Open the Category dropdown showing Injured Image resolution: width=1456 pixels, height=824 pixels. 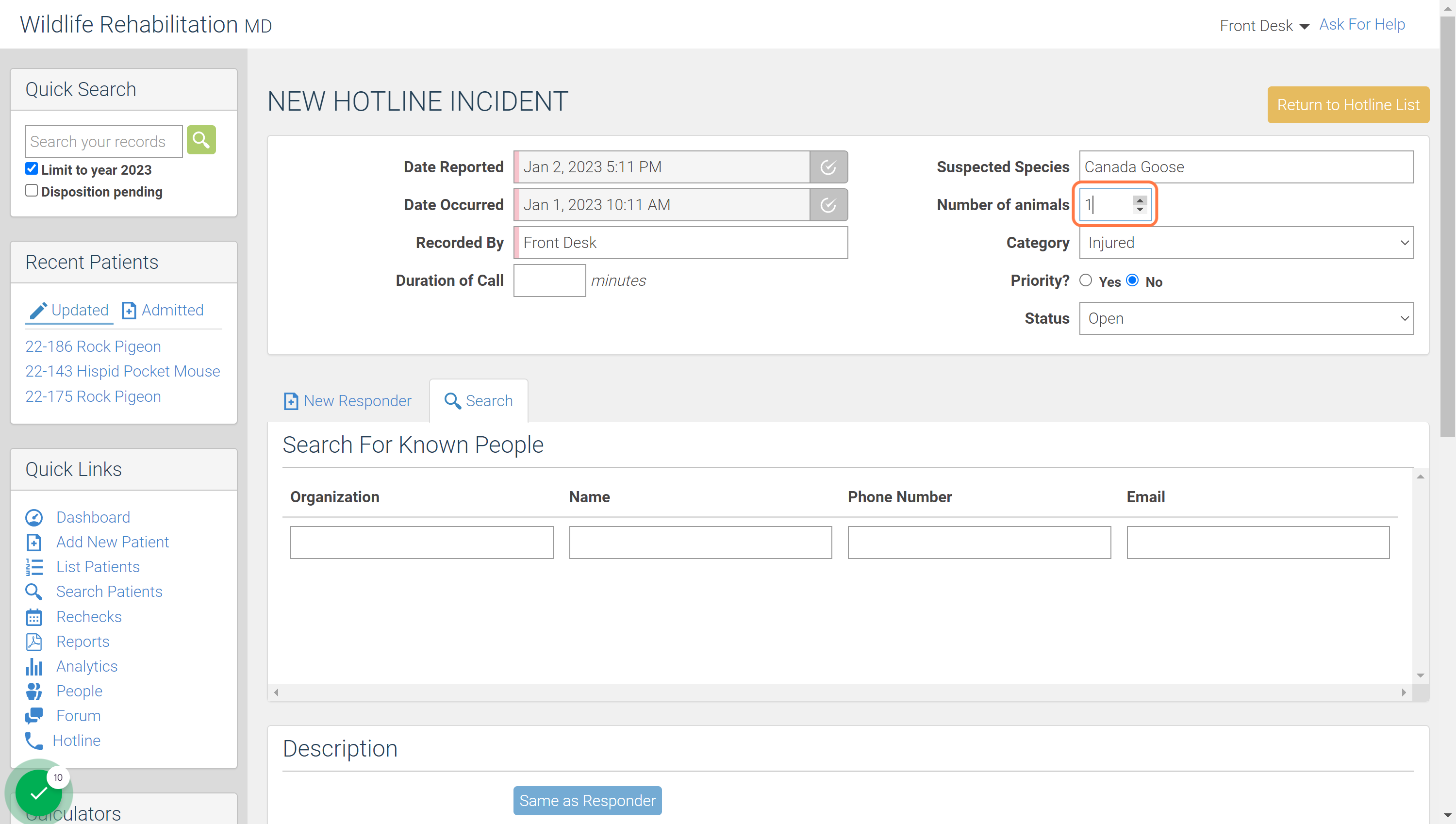[x=1246, y=243]
